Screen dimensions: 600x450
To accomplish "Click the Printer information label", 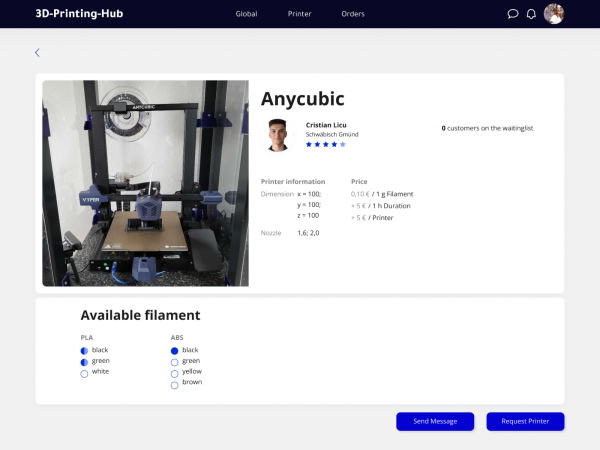I will coord(293,182).
